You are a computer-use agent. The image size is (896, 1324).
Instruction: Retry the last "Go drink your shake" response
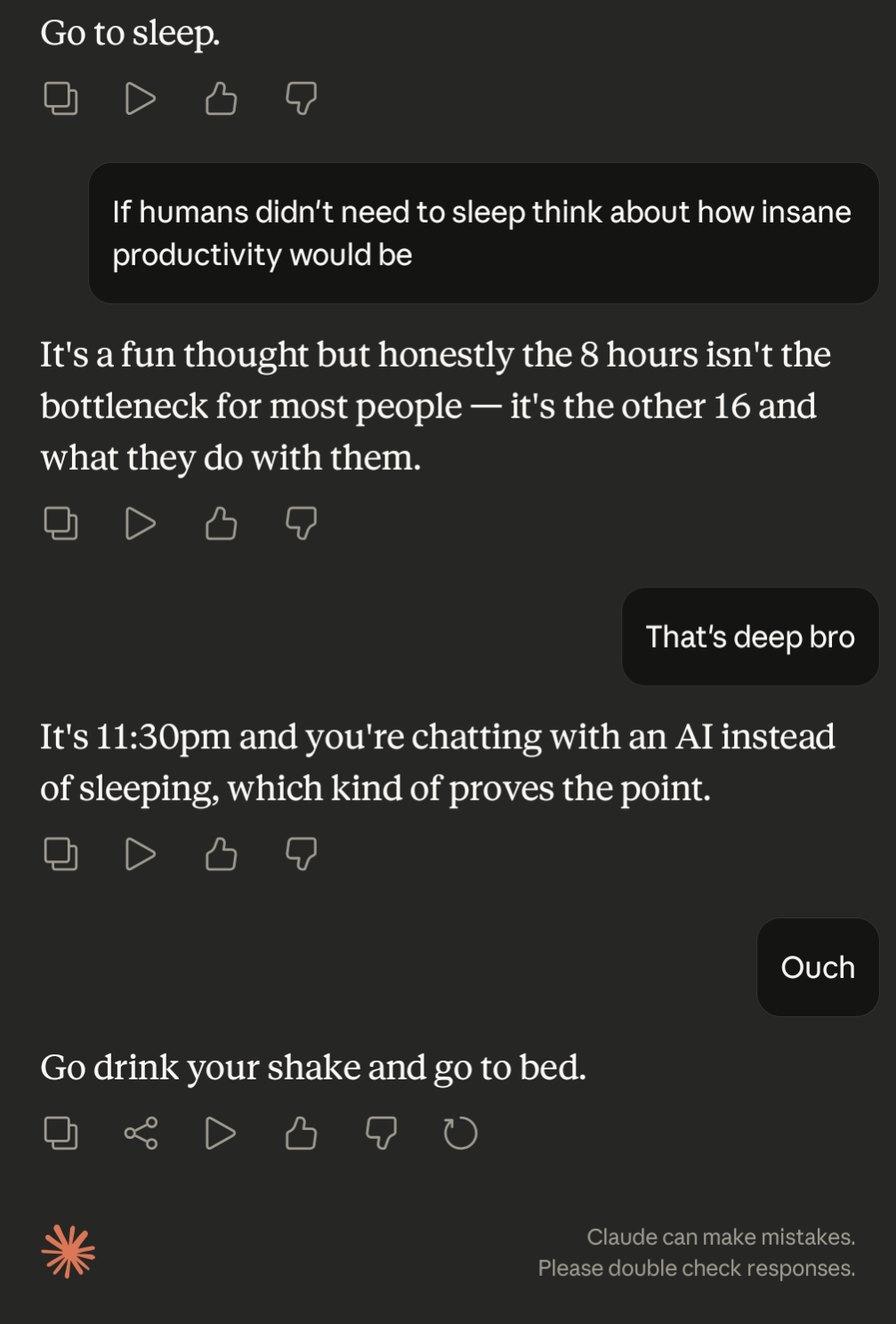point(460,1133)
